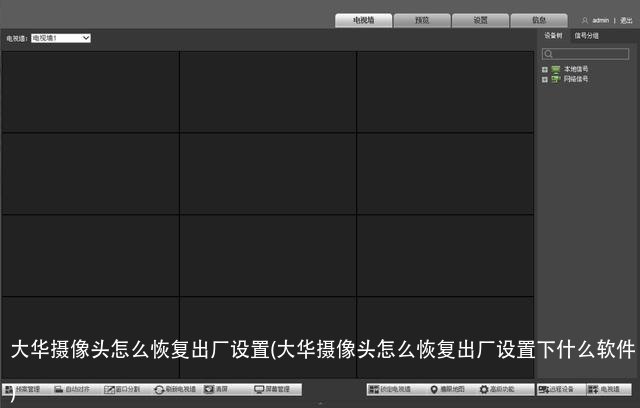Lock the video wall with 锁定电视墙
Image resolution: width=640 pixels, height=408 pixels.
click(x=390, y=389)
